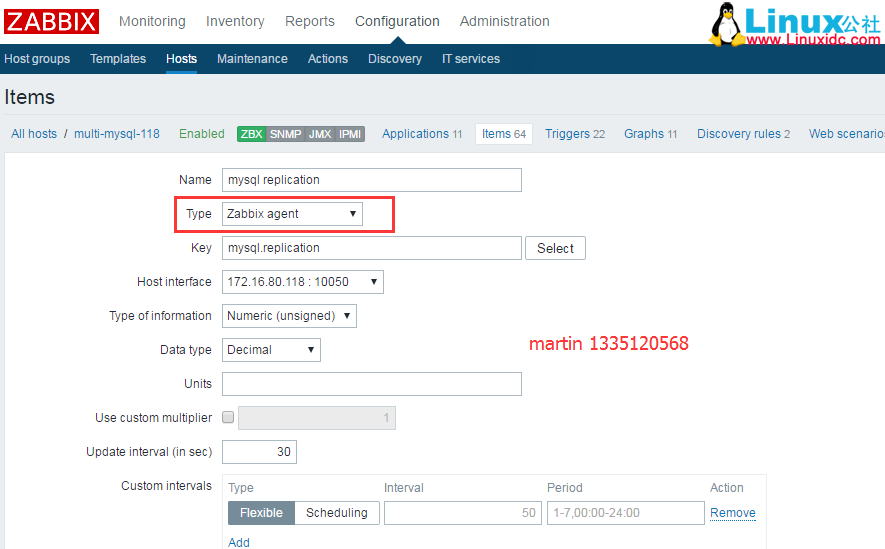Open the Data type dropdown
Viewport: 885px width, 549px height.
(271, 350)
